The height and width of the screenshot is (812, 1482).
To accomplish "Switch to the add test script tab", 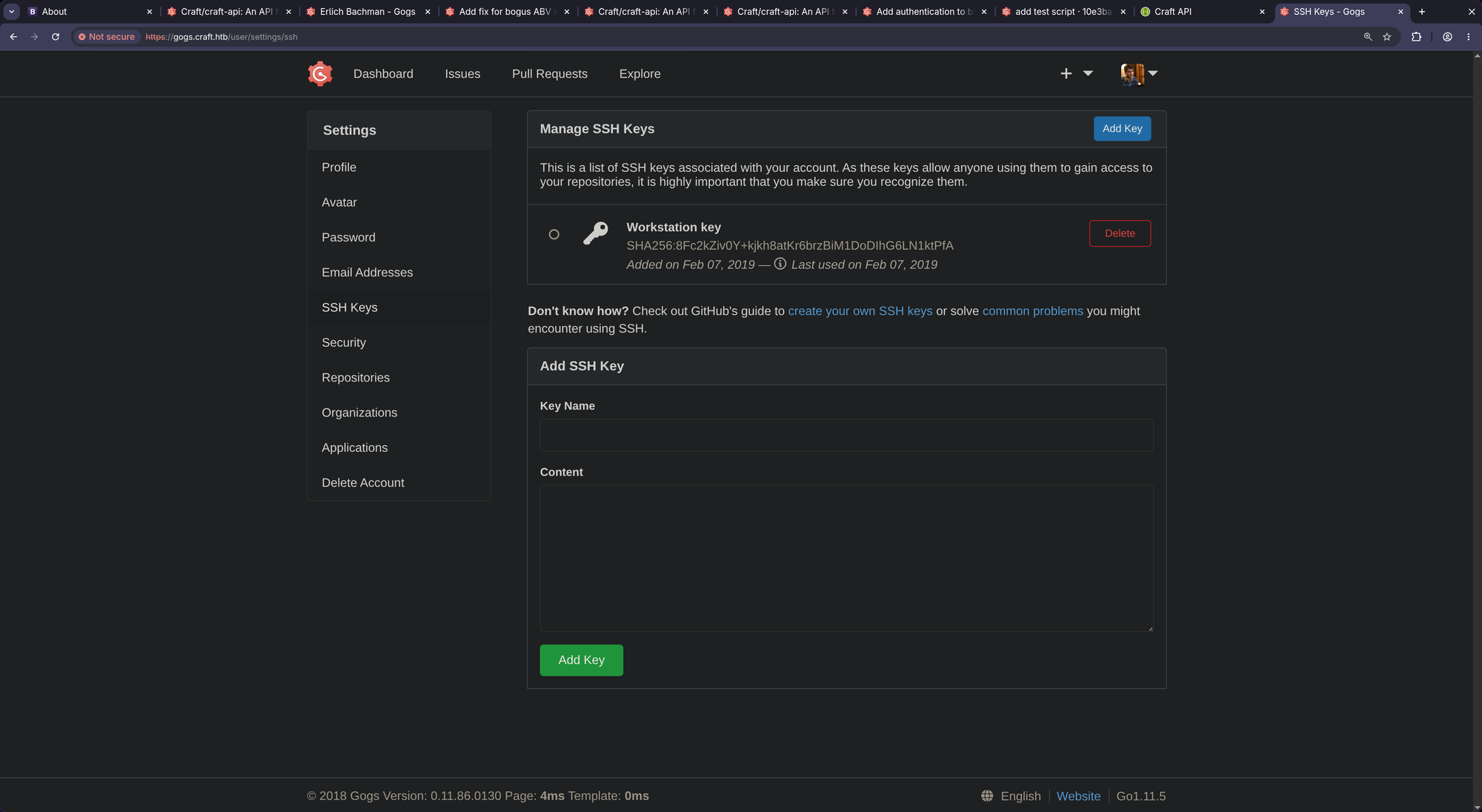I will click(x=1063, y=11).
